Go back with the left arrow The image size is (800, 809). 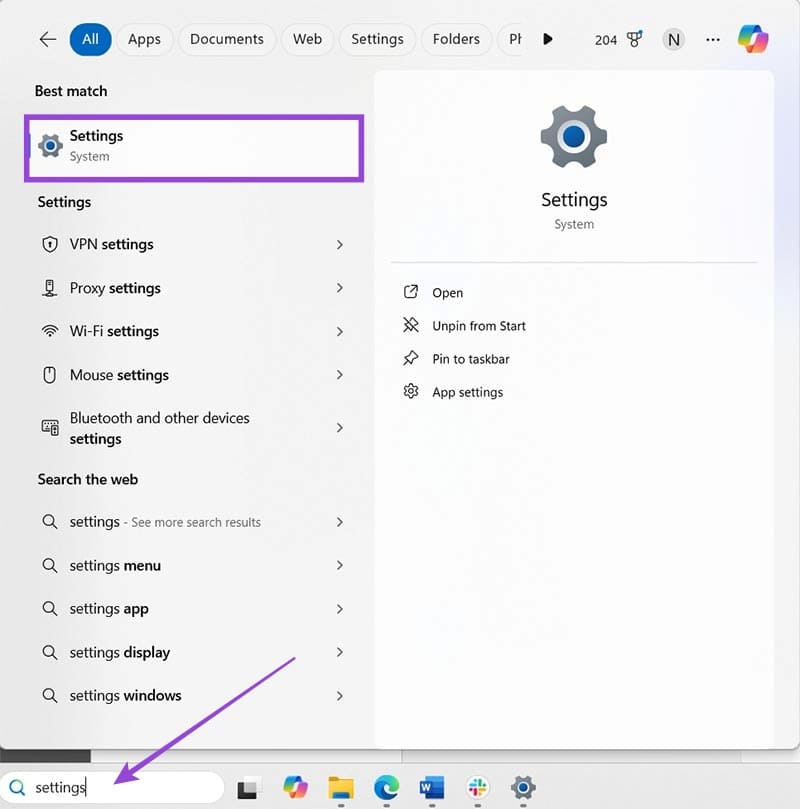pos(47,39)
